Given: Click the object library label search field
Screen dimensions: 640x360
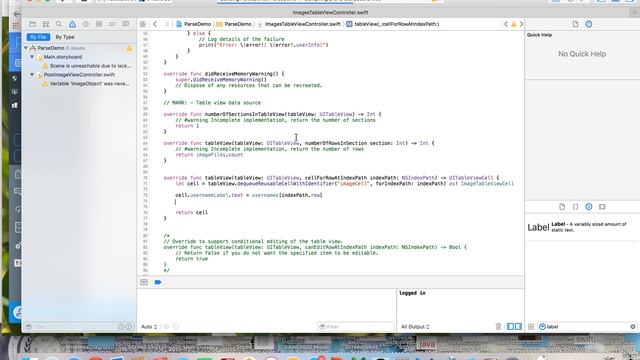Looking at the screenshot, I should pos(587,327).
